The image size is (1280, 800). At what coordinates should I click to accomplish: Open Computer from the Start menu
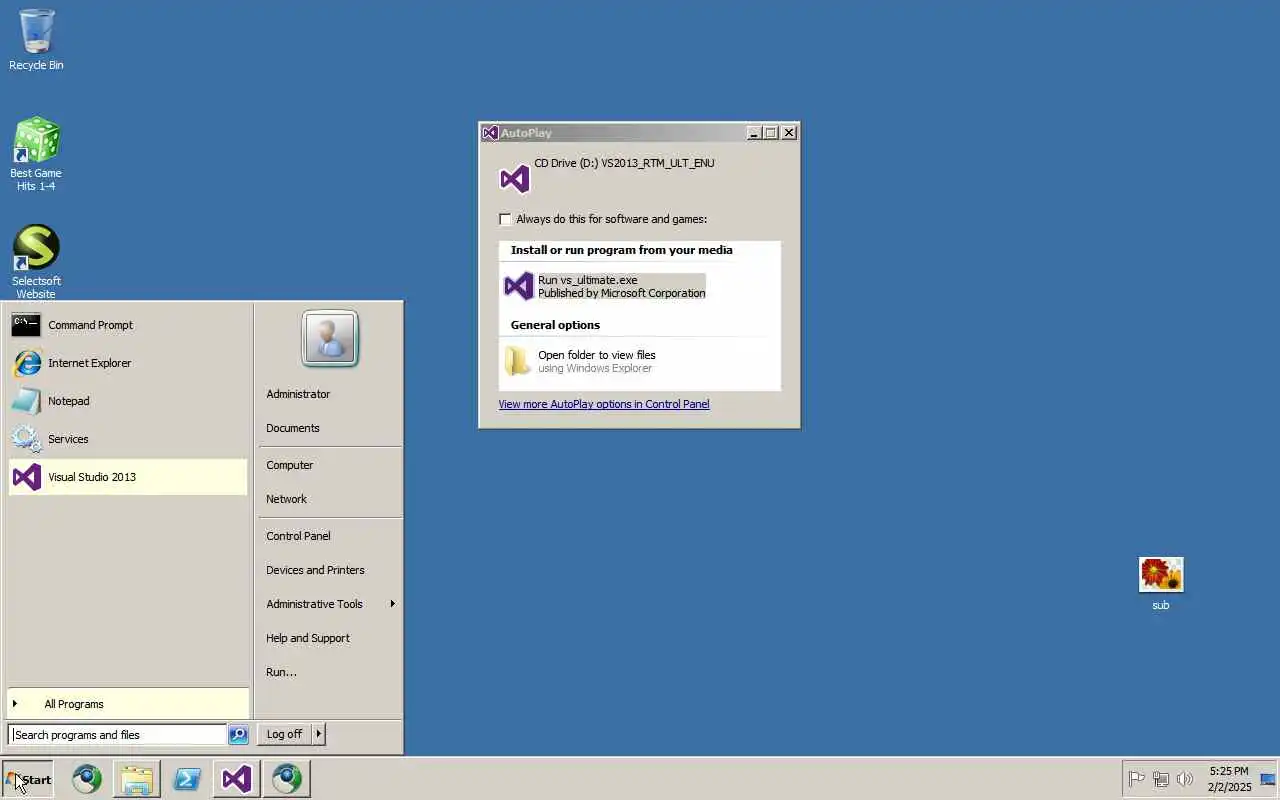click(x=330, y=465)
